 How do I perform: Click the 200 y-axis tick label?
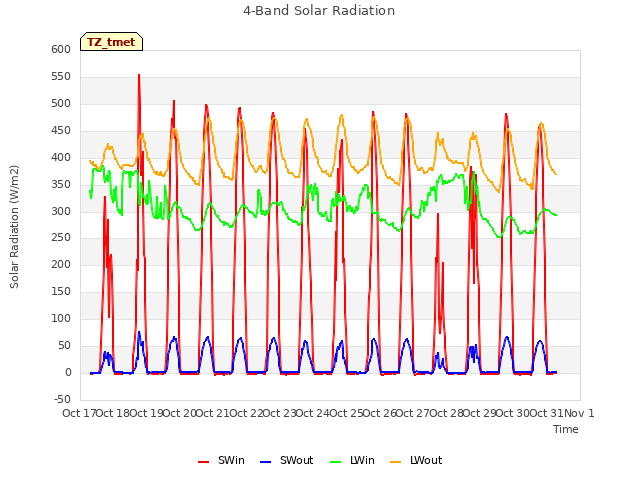(x=61, y=264)
